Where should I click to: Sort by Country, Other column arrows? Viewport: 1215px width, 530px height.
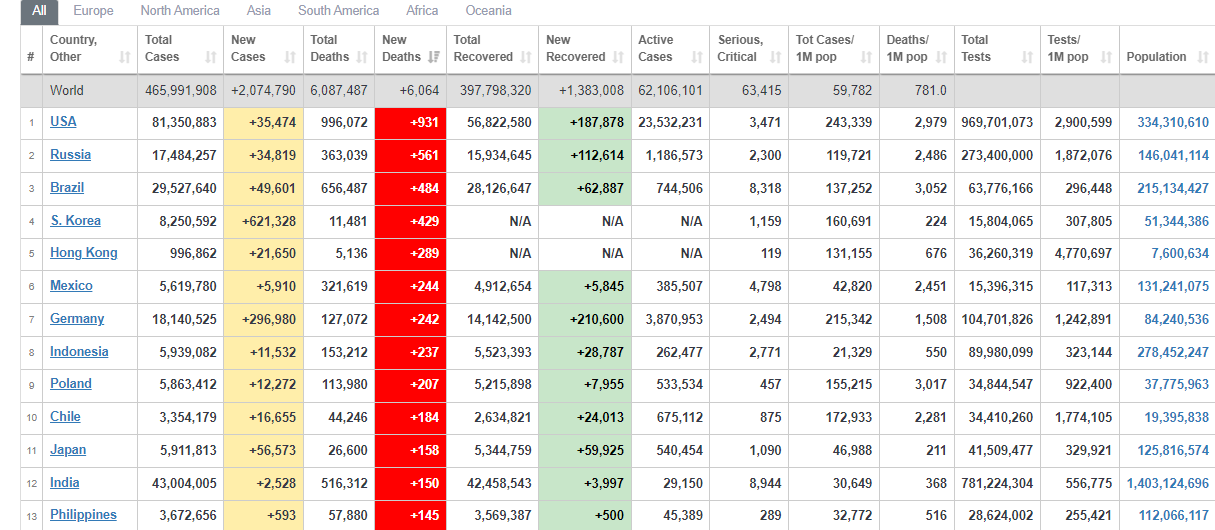tap(125, 57)
